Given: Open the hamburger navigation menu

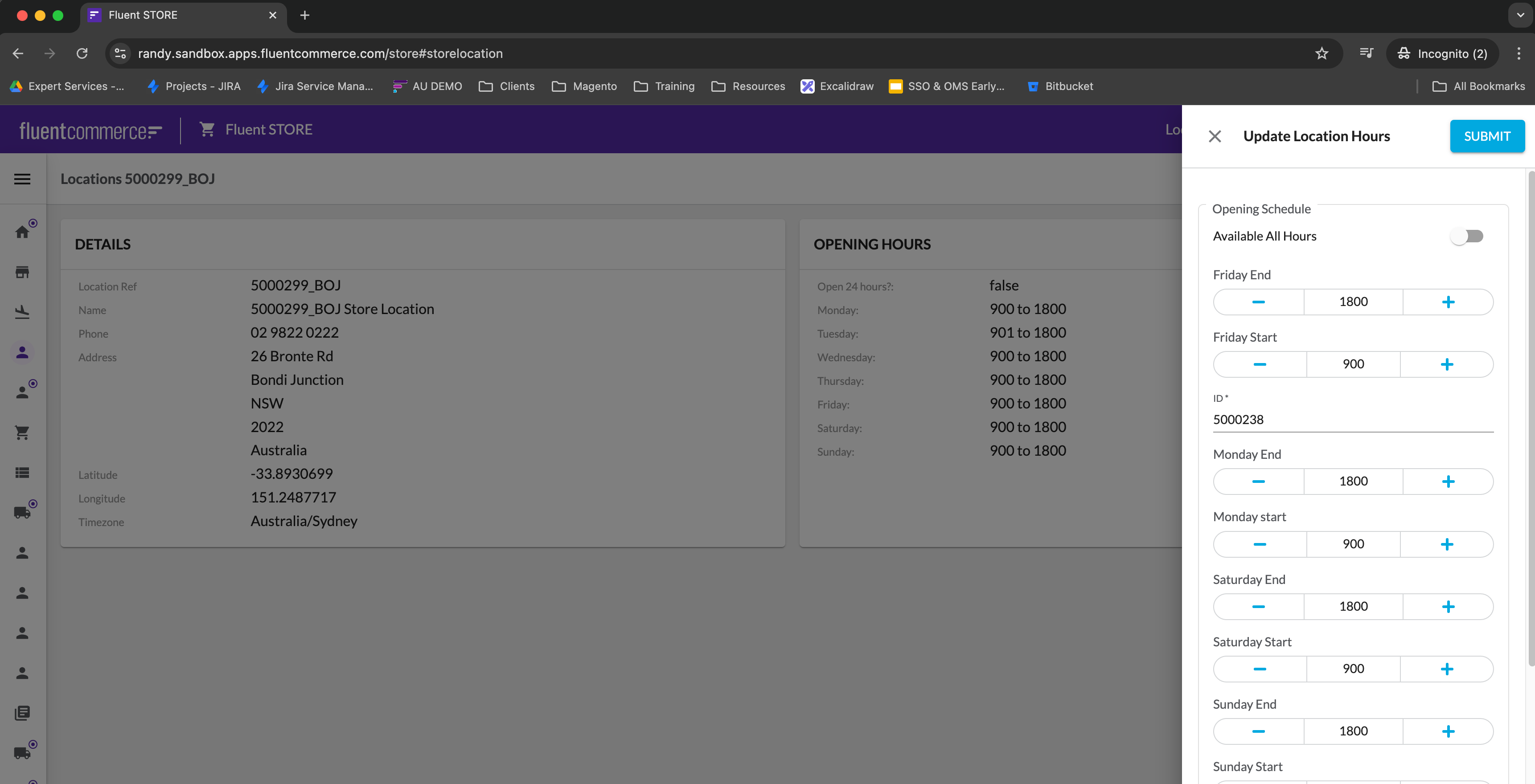Looking at the screenshot, I should (x=22, y=179).
